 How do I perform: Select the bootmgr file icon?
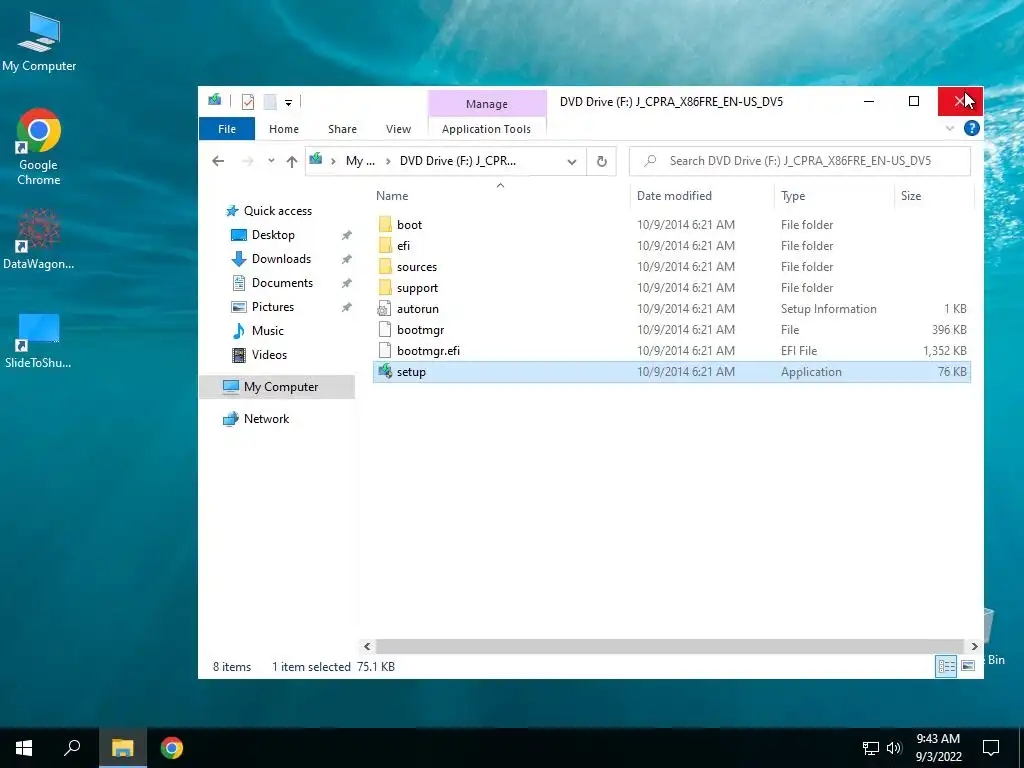coord(385,330)
